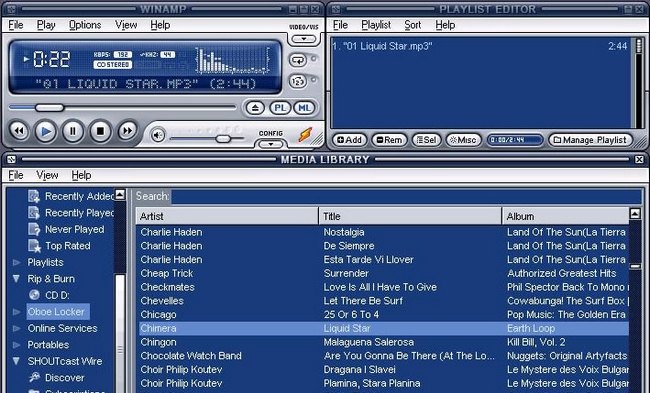Click the Add button in Playlist Editor
The height and width of the screenshot is (393, 650).
(349, 140)
